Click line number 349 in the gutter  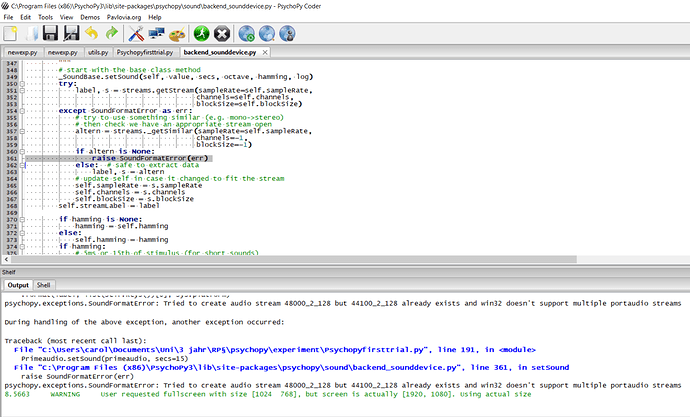coord(12,77)
